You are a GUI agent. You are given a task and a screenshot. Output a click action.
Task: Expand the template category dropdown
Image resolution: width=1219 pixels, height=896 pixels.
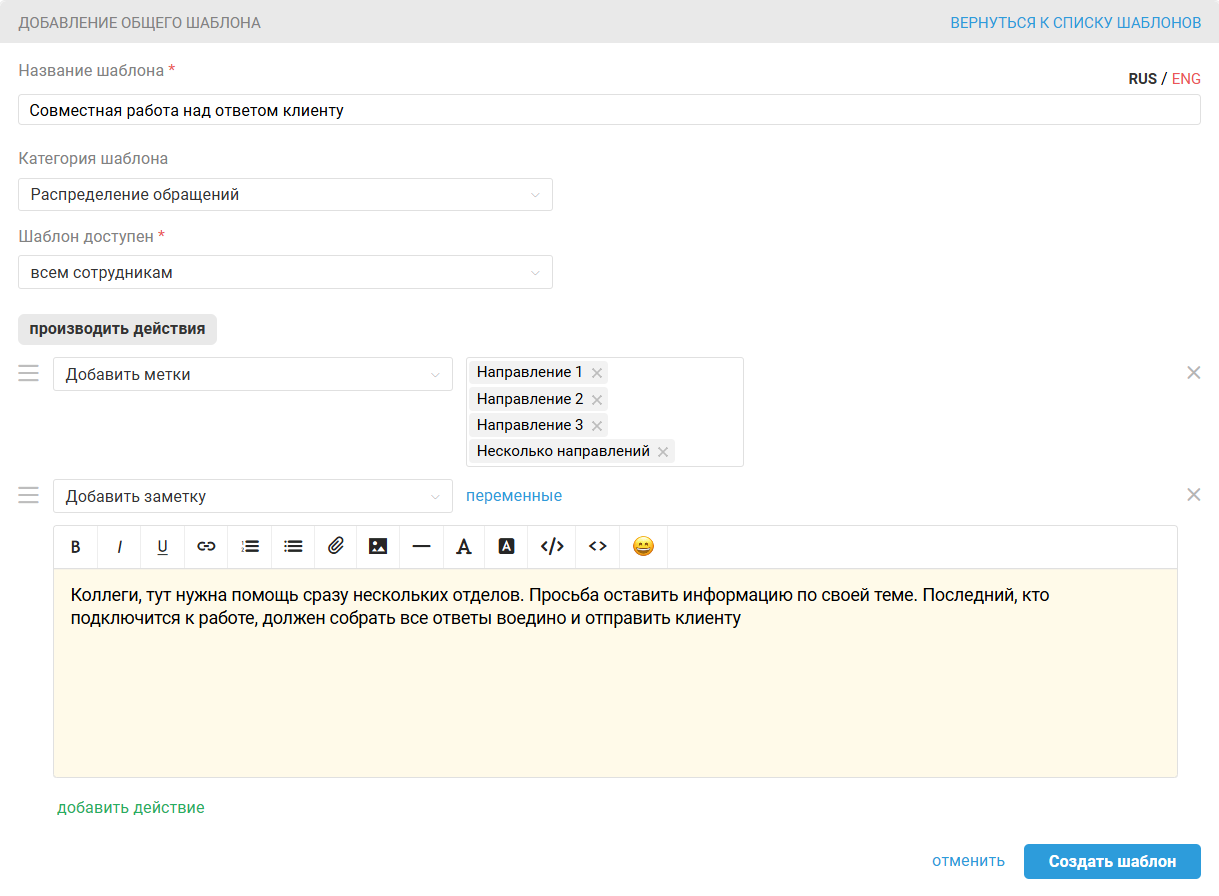(x=285, y=195)
